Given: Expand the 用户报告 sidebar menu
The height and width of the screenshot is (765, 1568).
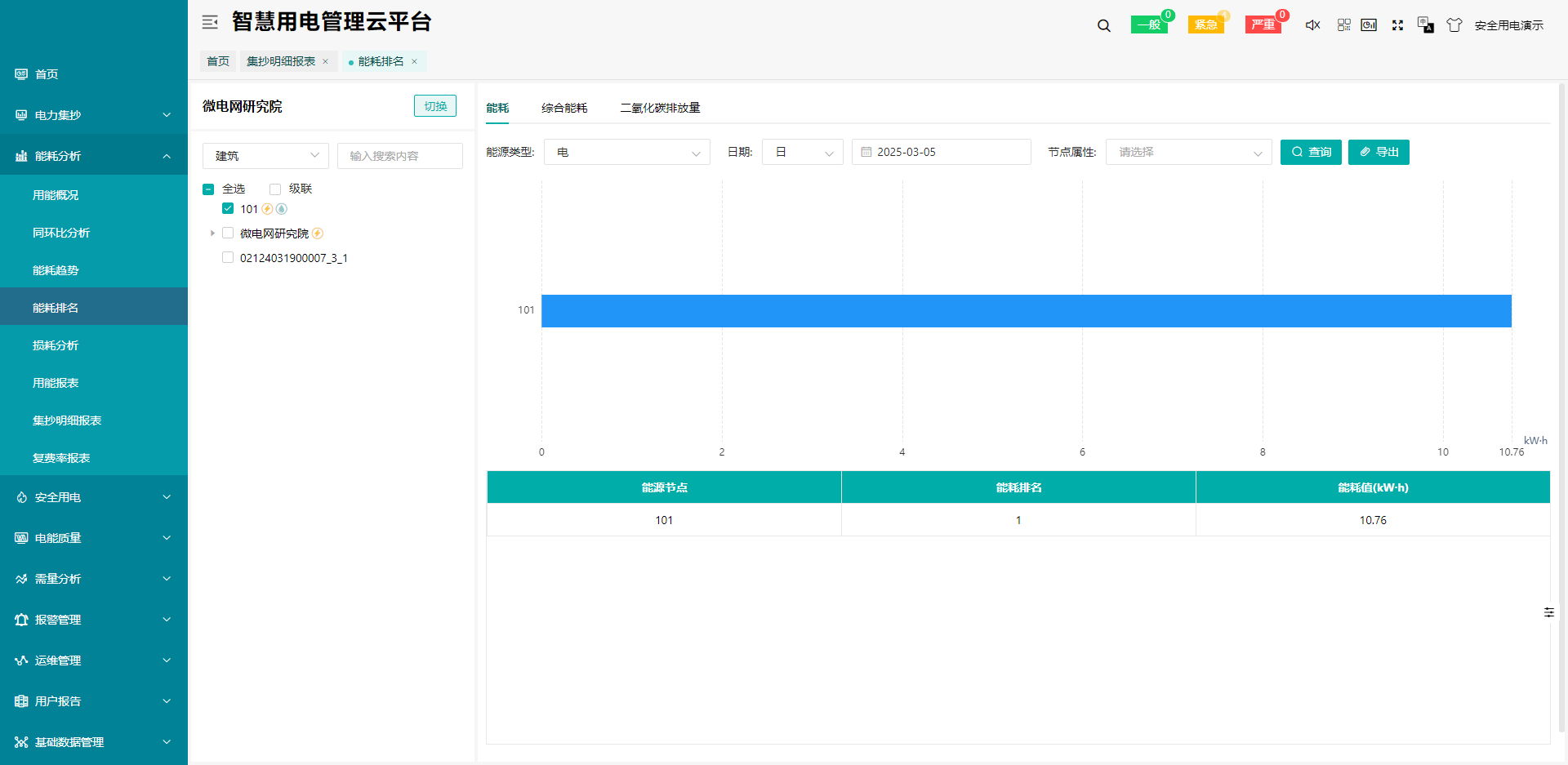Looking at the screenshot, I should click(x=94, y=701).
